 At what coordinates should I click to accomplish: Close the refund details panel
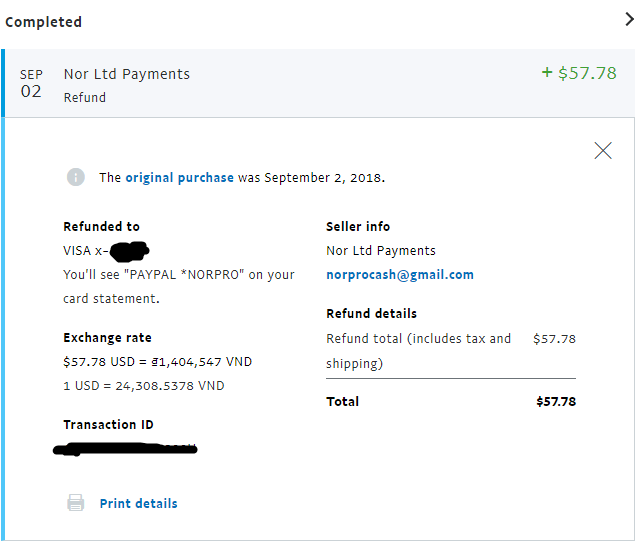[x=602, y=151]
